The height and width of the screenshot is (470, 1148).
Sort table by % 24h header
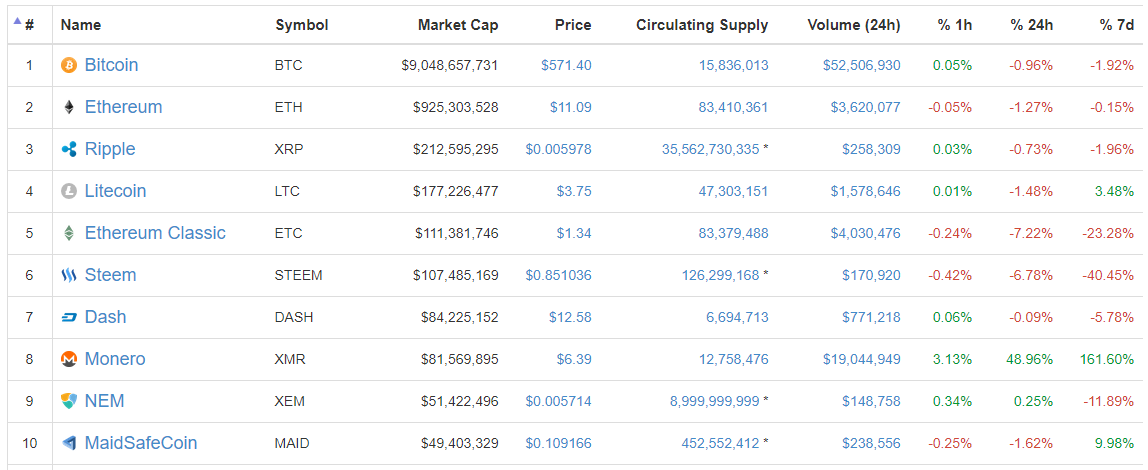coord(1032,25)
